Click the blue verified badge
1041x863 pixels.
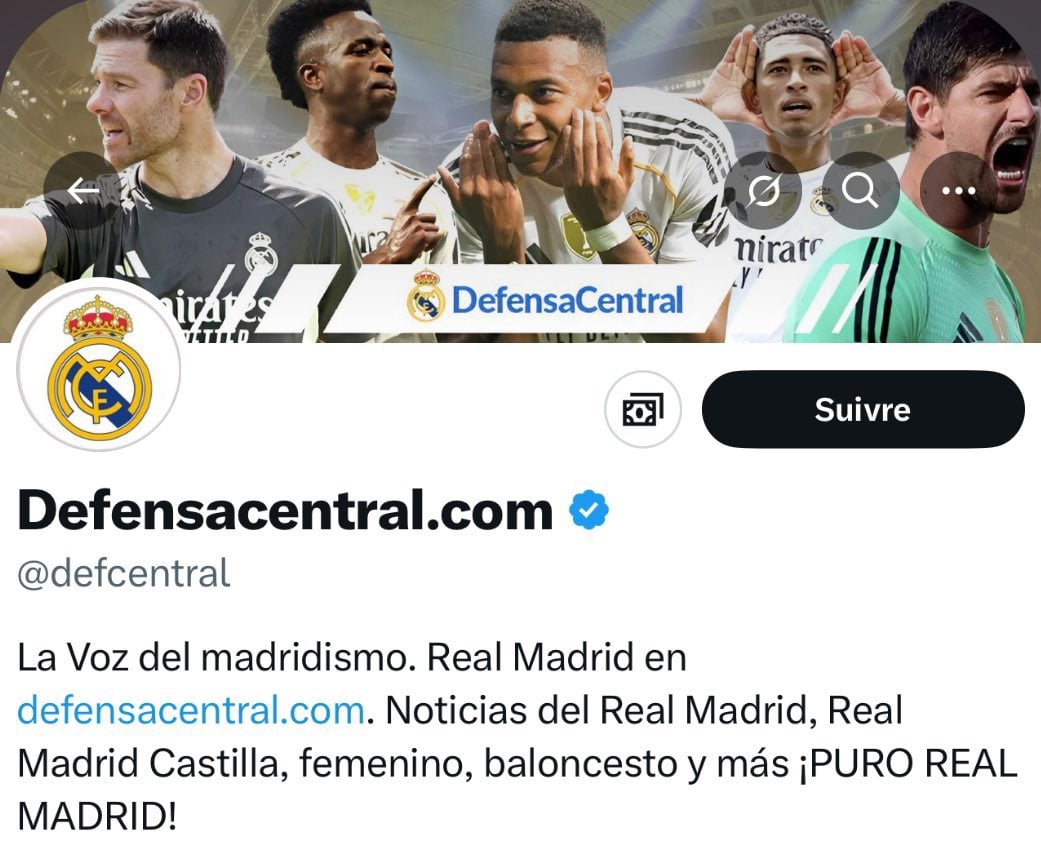pyautogui.click(x=589, y=510)
